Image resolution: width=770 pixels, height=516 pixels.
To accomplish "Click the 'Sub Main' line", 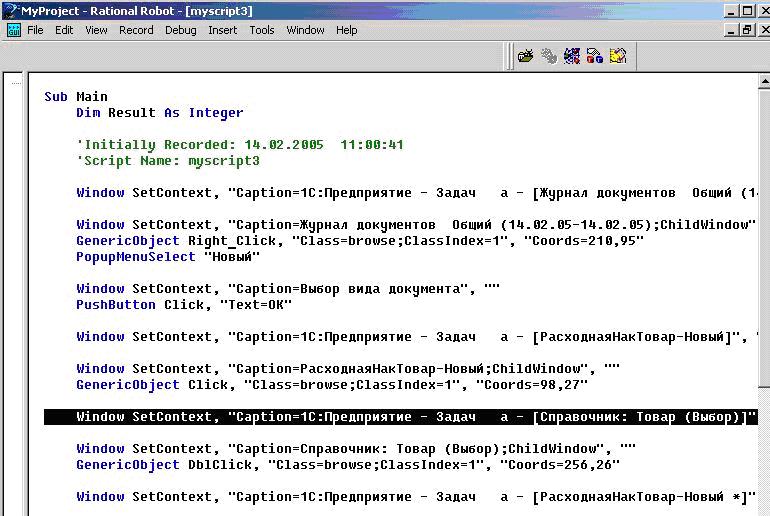I will [76, 97].
